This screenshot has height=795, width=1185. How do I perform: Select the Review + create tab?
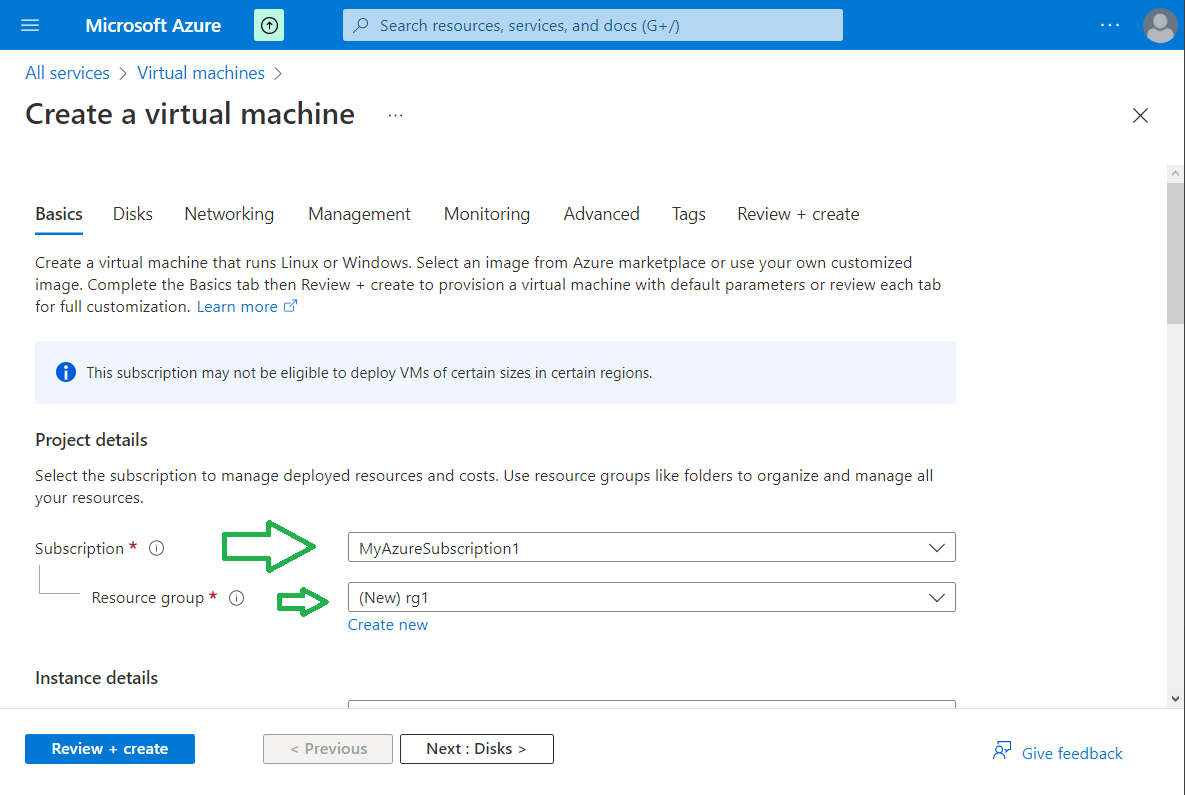tap(798, 214)
